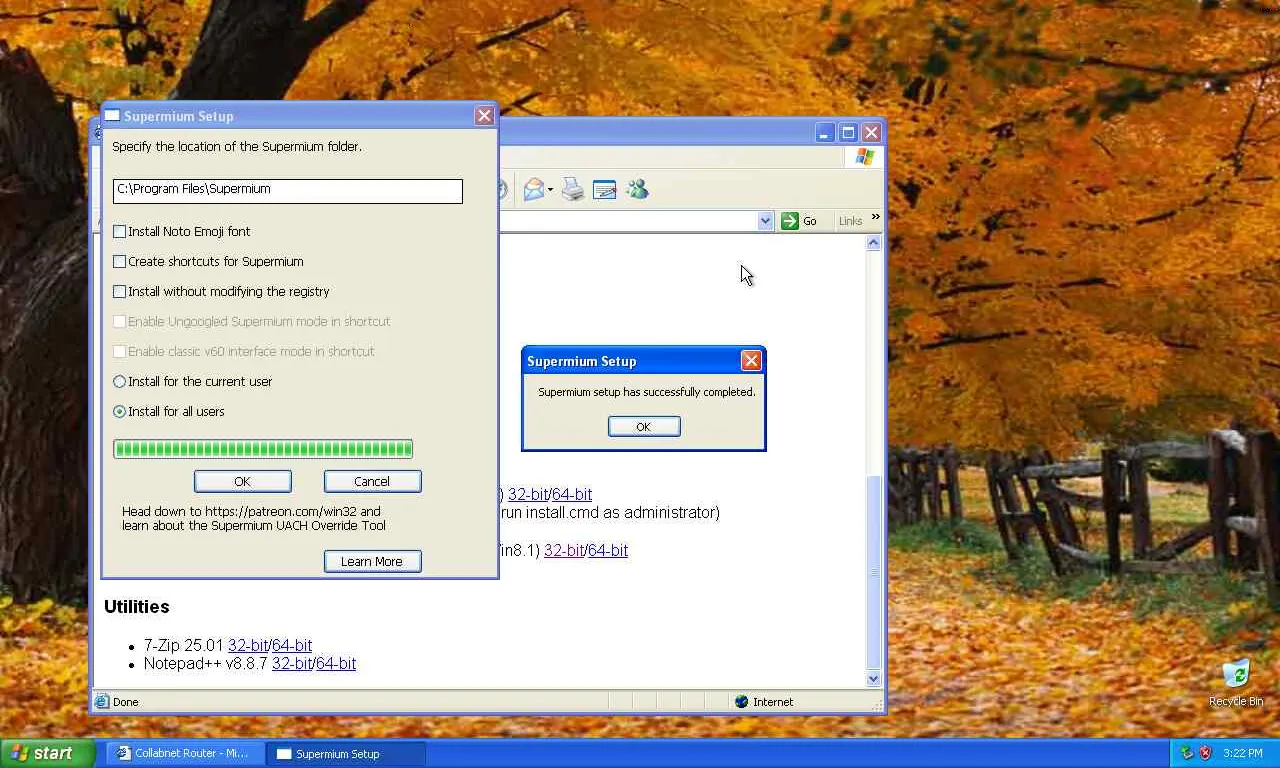The image size is (1280, 768).
Task: Click the Edit page icon in the browser toolbar
Action: [604, 189]
